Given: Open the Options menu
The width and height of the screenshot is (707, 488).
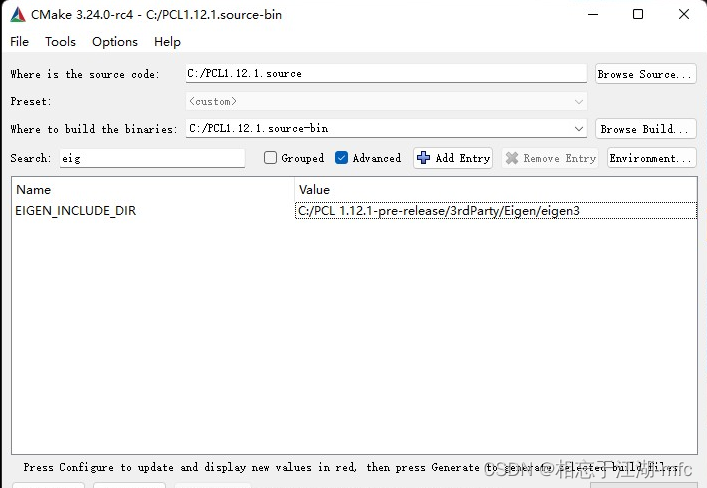Looking at the screenshot, I should pos(115,42).
